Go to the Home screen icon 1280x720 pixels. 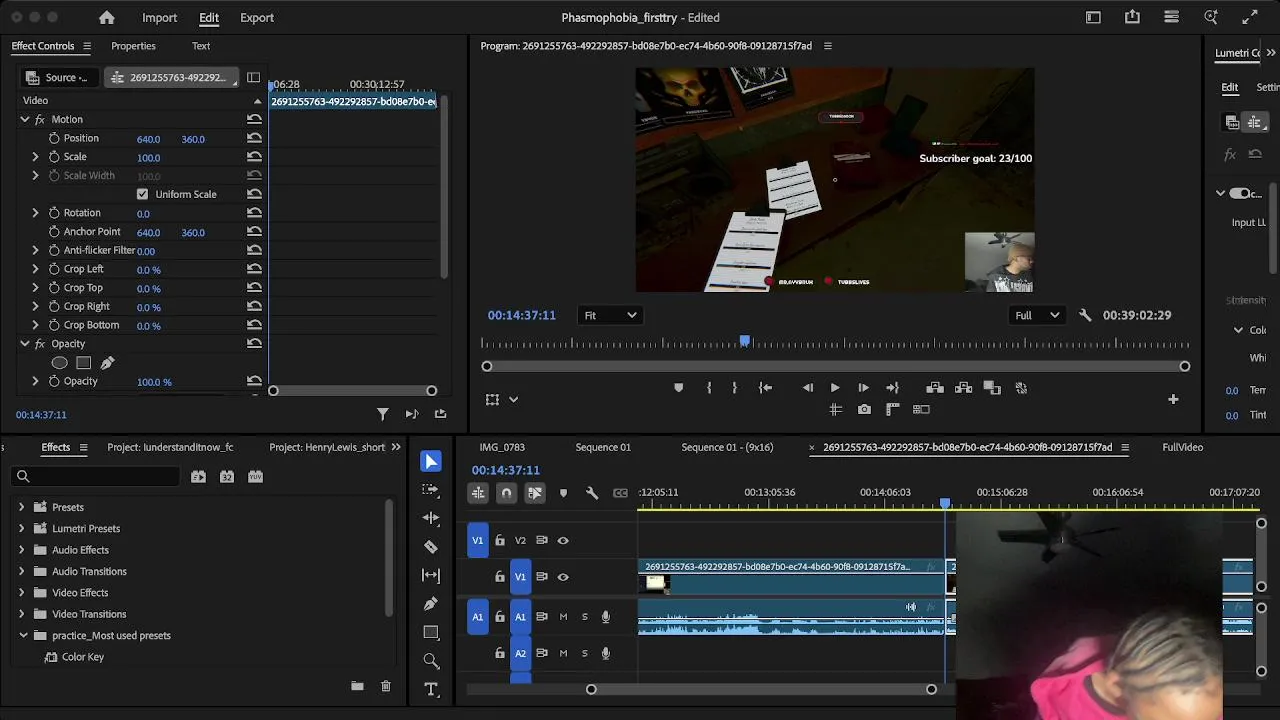[107, 17]
